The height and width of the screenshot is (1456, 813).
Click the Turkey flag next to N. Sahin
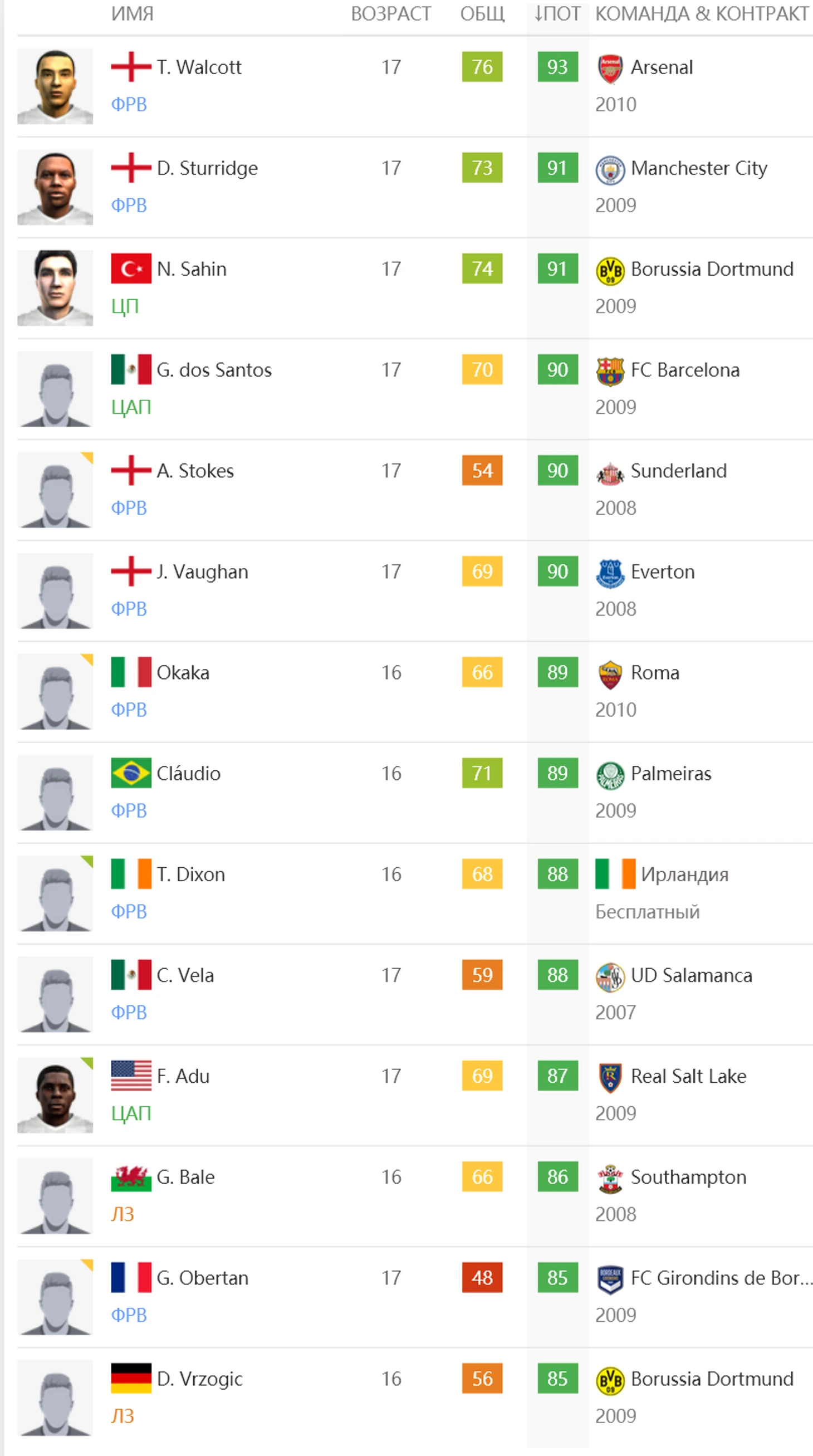[131, 268]
